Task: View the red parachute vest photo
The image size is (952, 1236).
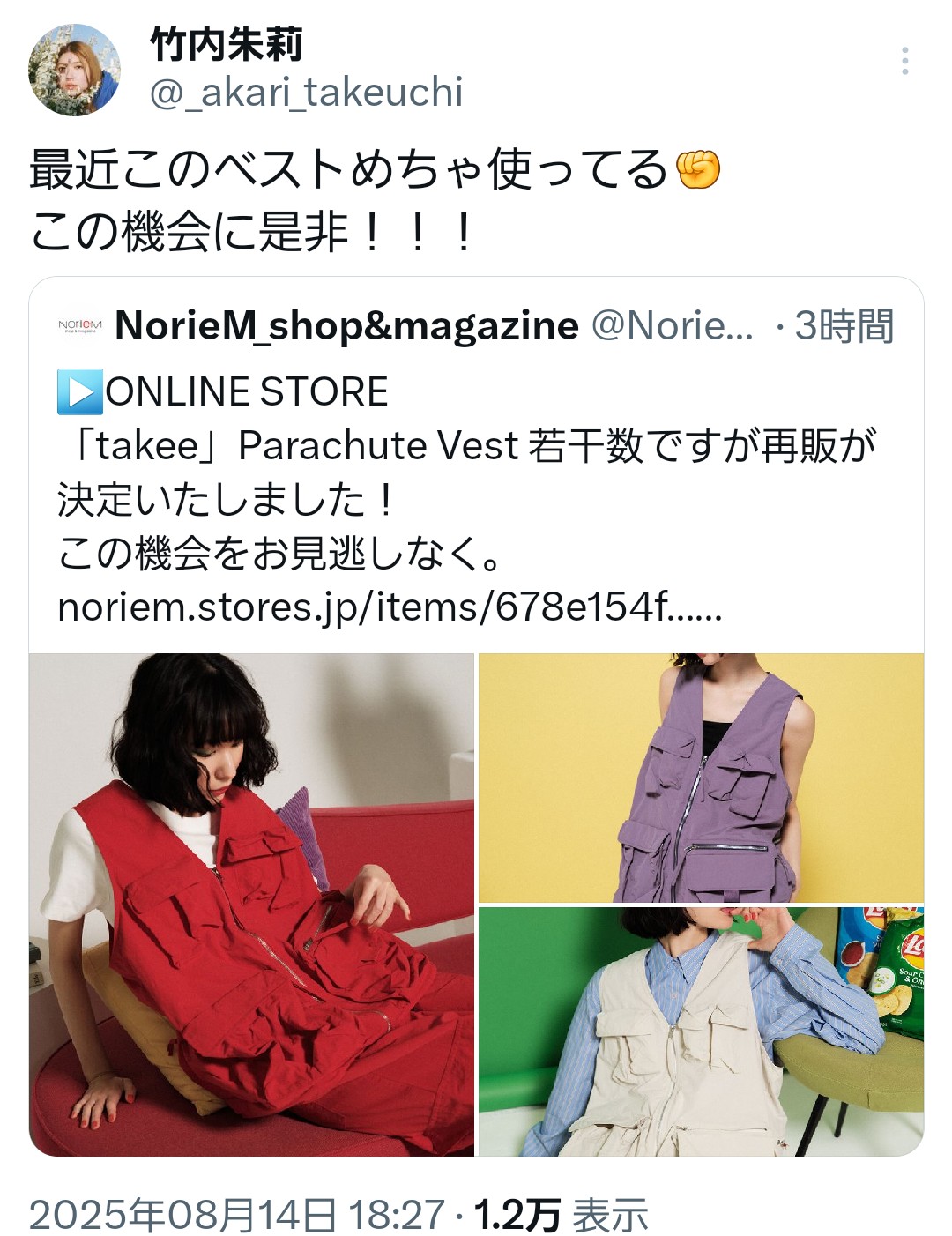Action: (x=251, y=905)
